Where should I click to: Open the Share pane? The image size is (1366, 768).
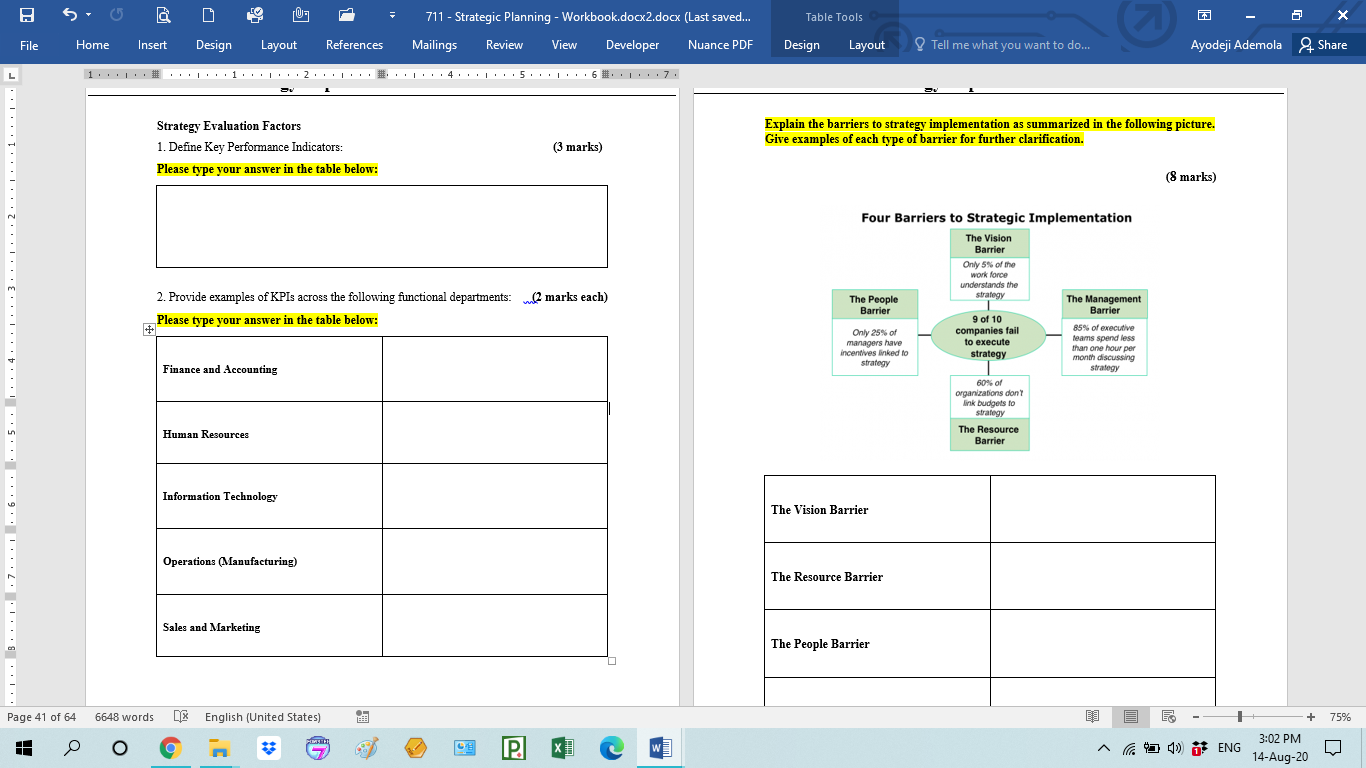1327,44
